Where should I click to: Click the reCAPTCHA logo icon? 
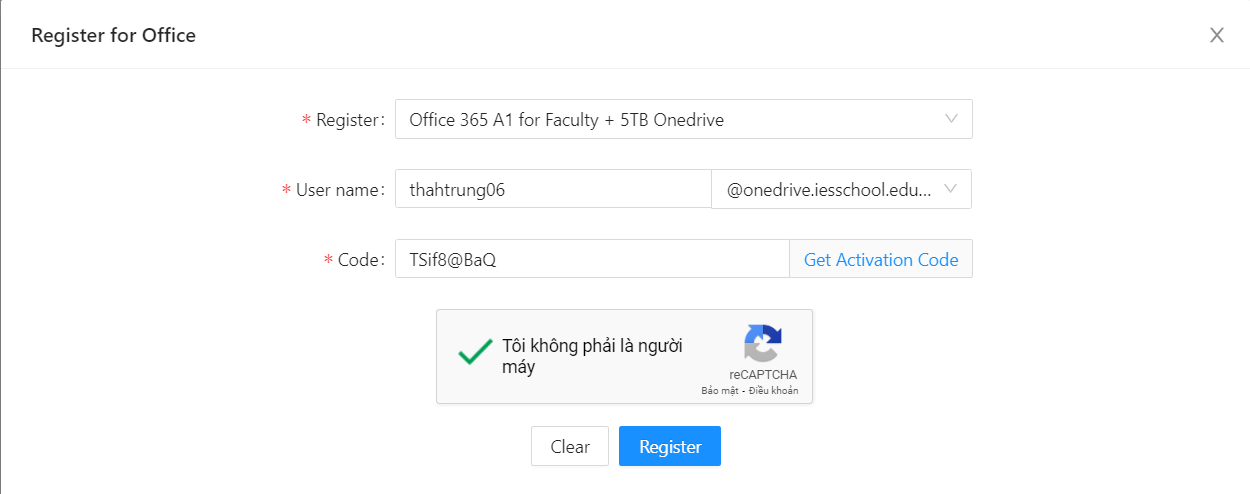763,343
